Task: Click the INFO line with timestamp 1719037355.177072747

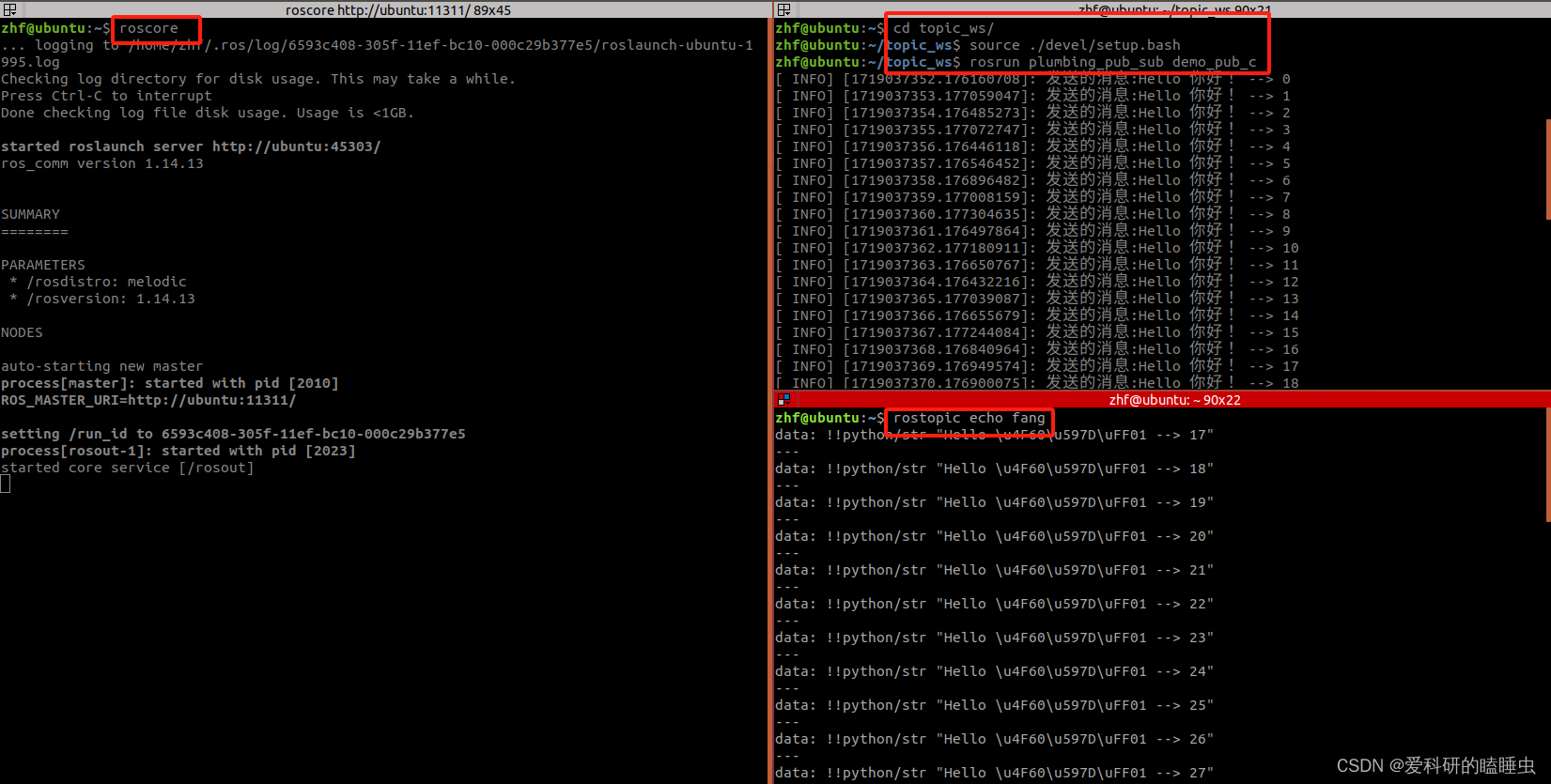Action: coord(1032,130)
